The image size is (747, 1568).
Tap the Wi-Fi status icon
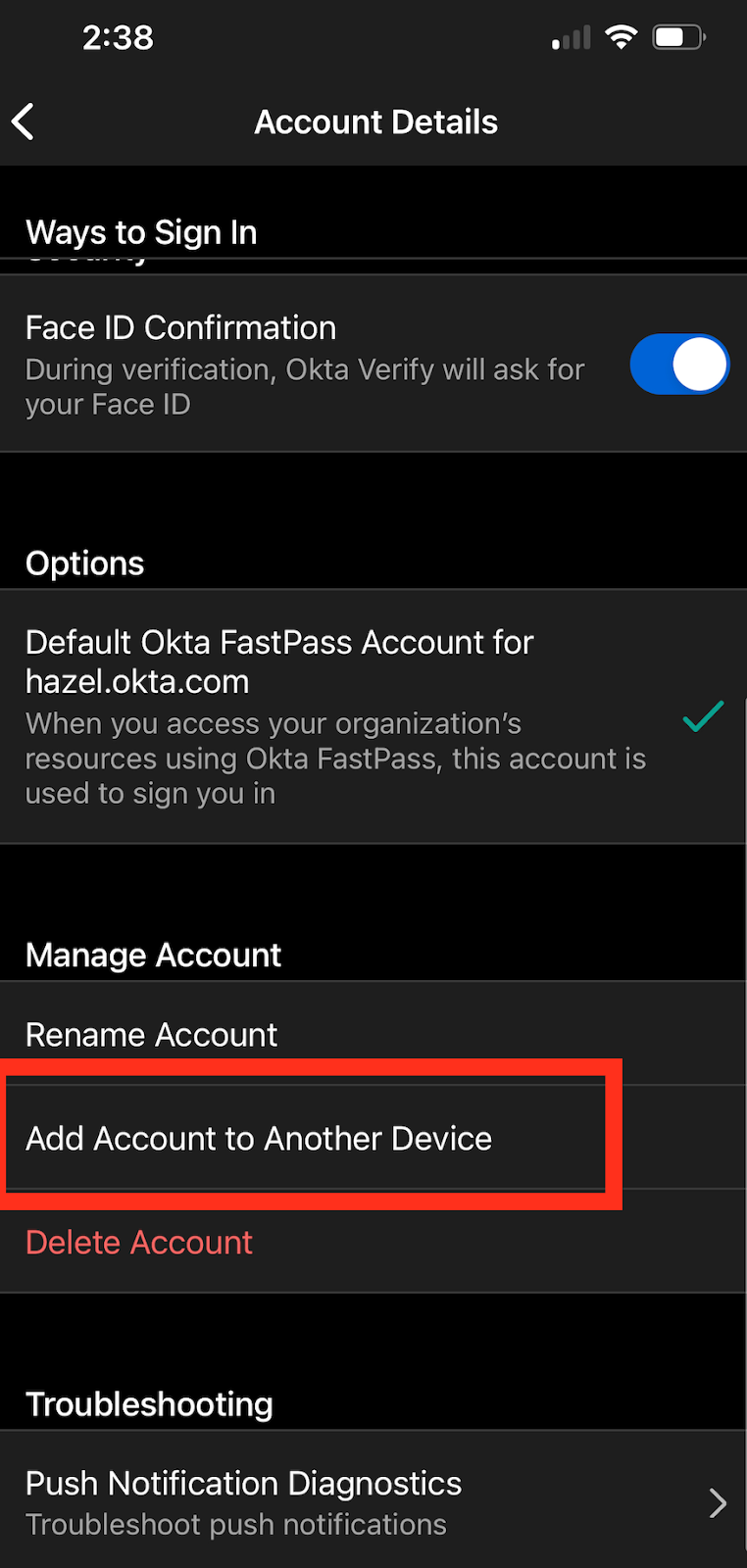621,37
